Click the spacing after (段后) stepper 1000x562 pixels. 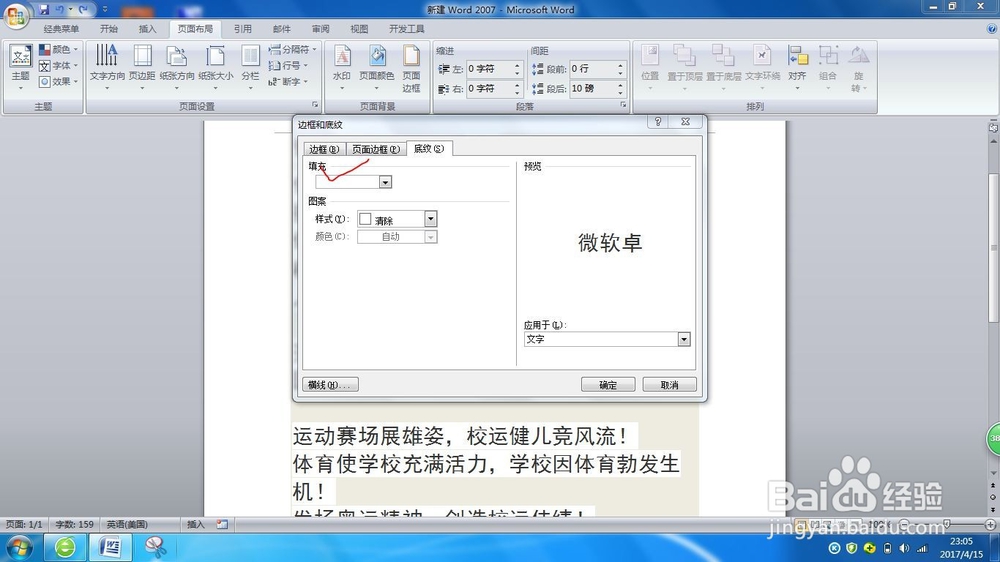pos(620,89)
